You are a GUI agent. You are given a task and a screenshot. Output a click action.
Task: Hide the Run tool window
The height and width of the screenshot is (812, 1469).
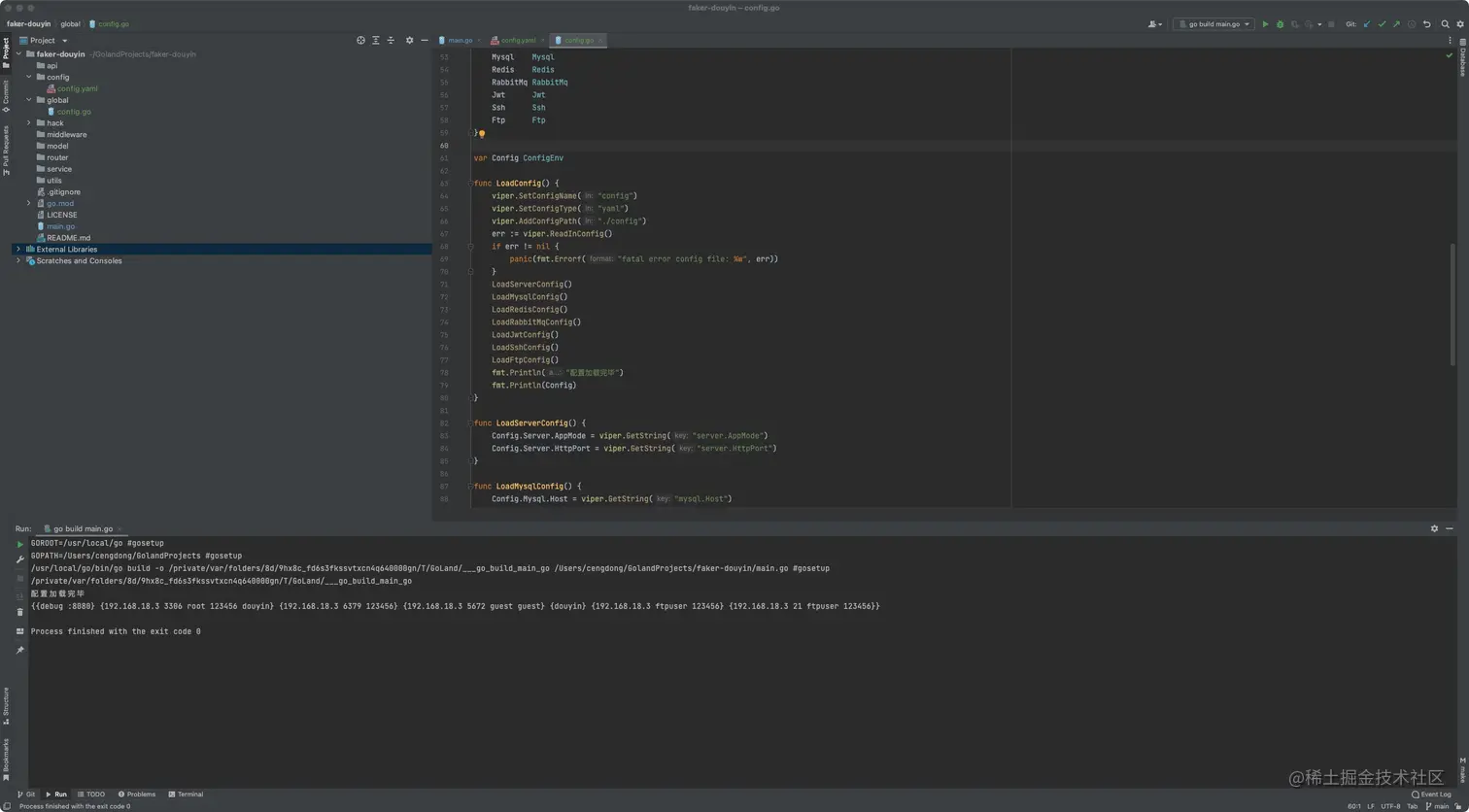[x=1450, y=528]
